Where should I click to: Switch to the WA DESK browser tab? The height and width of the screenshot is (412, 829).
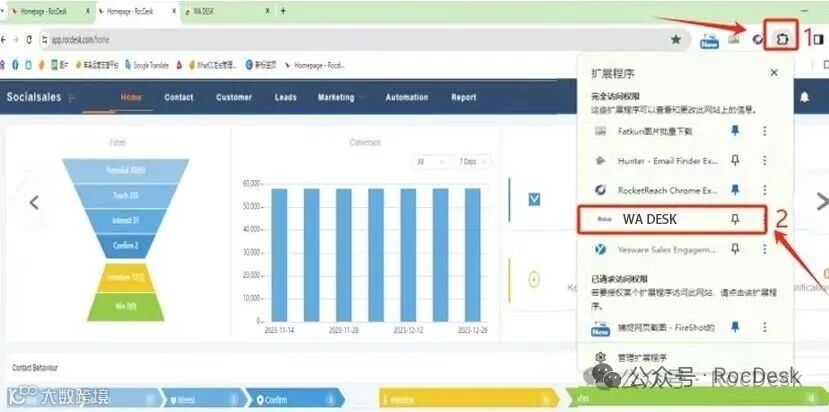(227, 11)
